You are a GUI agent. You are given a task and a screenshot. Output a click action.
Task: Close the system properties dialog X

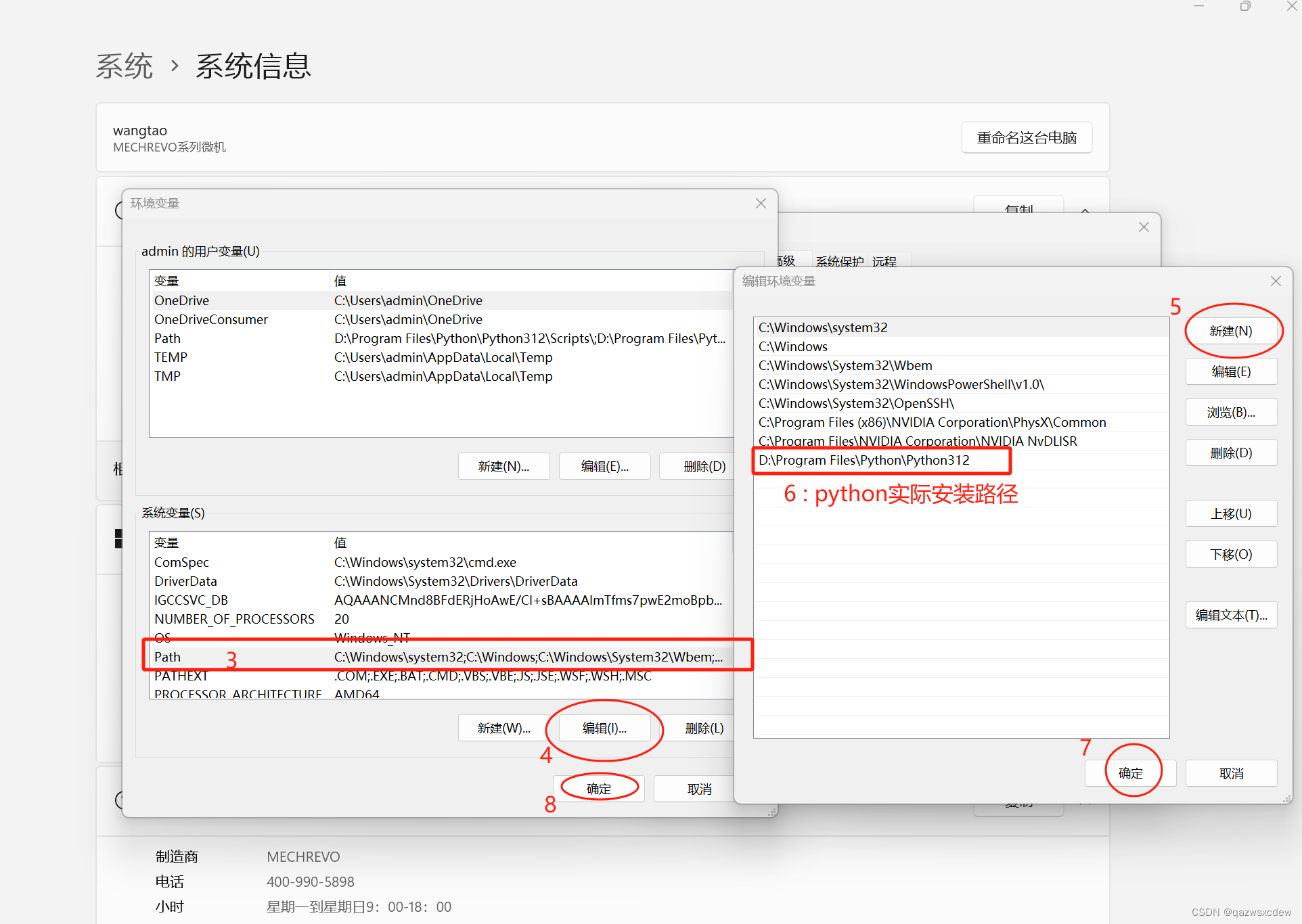[x=1144, y=227]
